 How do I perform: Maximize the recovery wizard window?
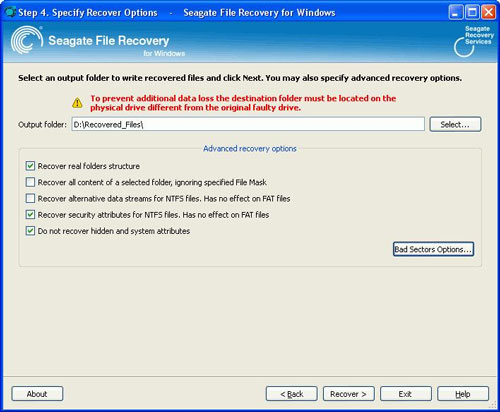[x=472, y=13]
